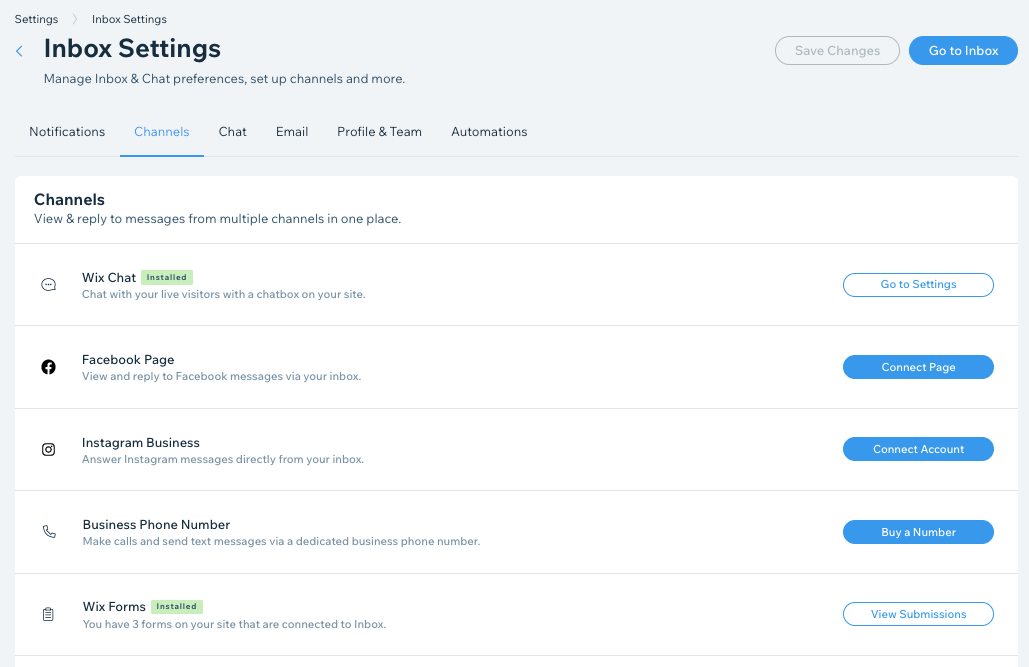The width and height of the screenshot is (1029, 667).
Task: Switch to the Notifications tab
Action: pos(67,131)
